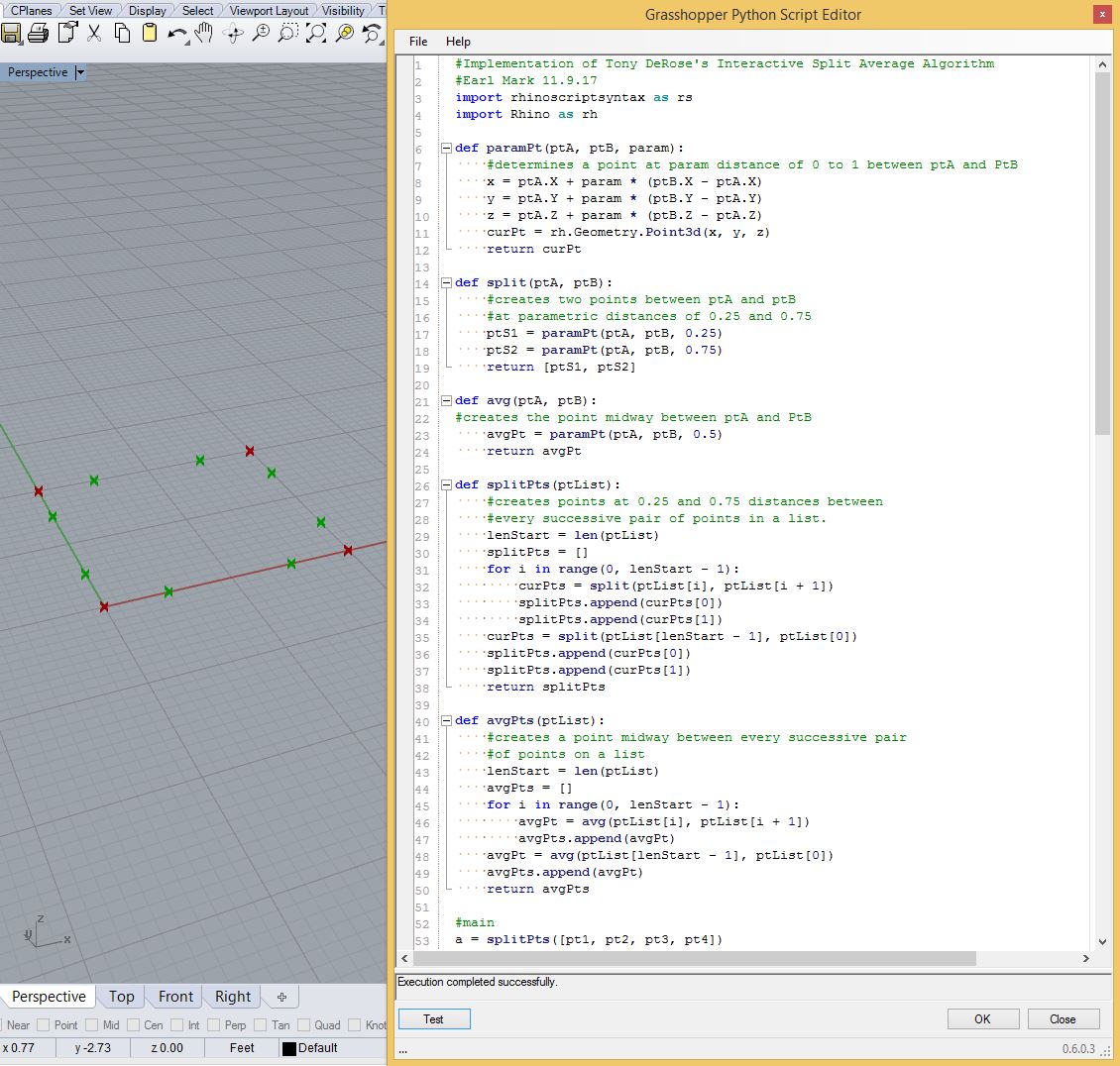Enable the Knot object snap checkbox
The height and width of the screenshot is (1066, 1120).
point(354,1024)
